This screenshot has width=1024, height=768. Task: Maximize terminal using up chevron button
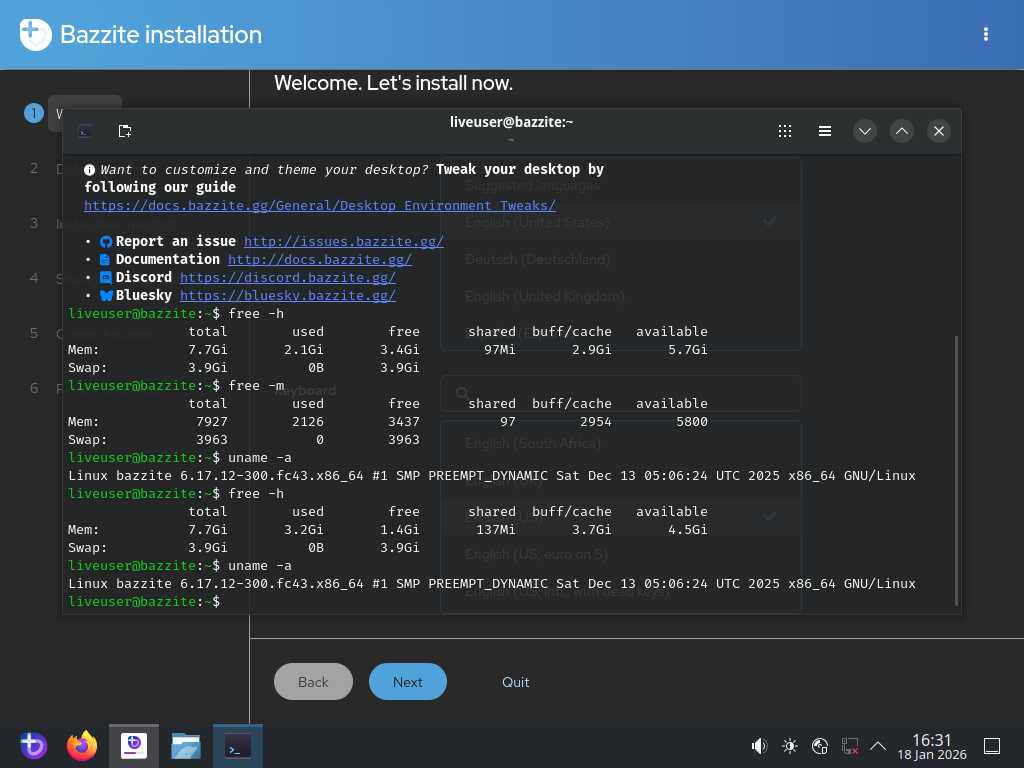click(902, 131)
